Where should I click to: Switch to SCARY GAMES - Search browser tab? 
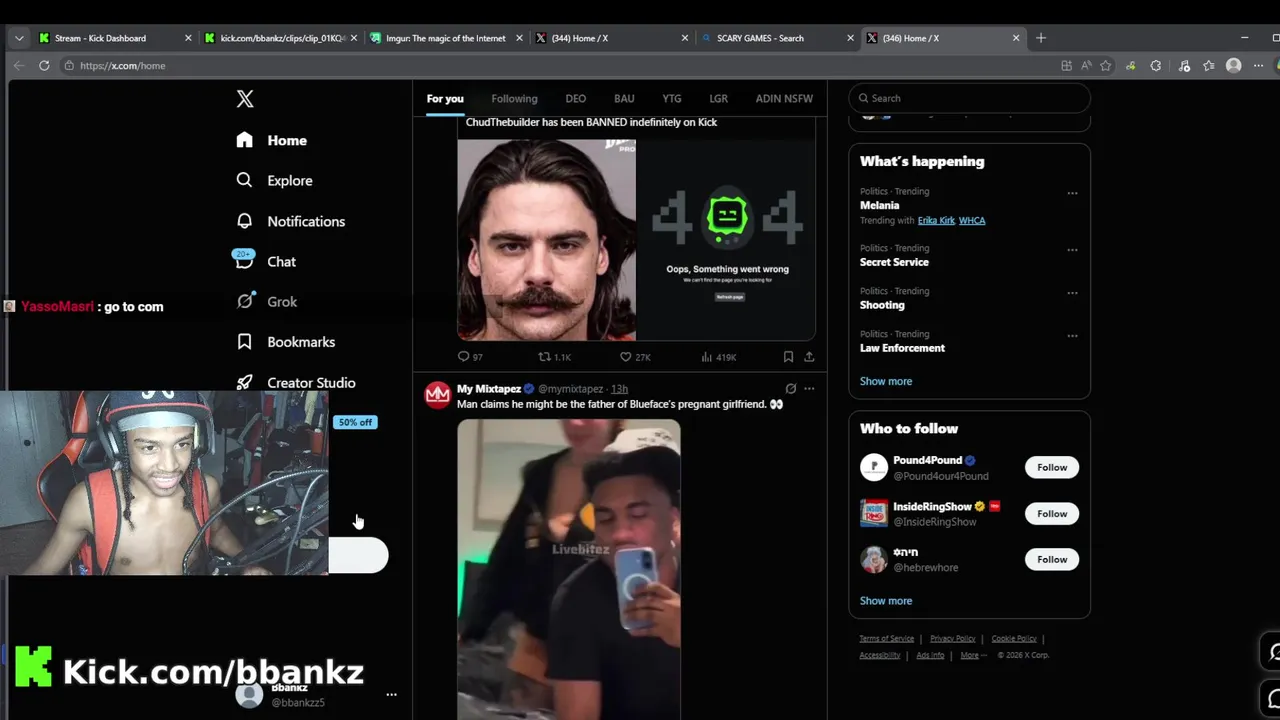[x=777, y=38]
